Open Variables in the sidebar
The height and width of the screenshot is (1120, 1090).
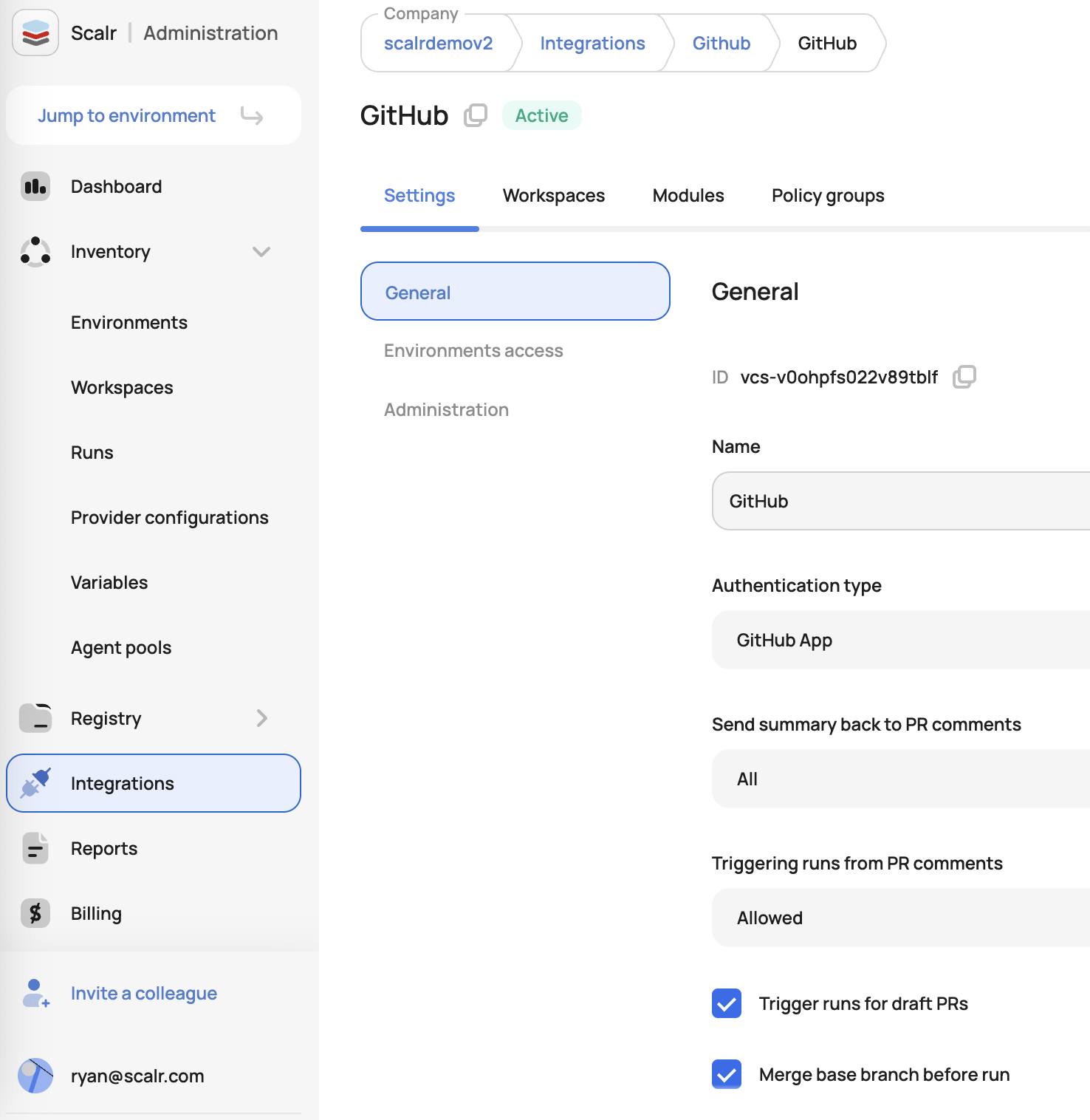[x=109, y=583]
